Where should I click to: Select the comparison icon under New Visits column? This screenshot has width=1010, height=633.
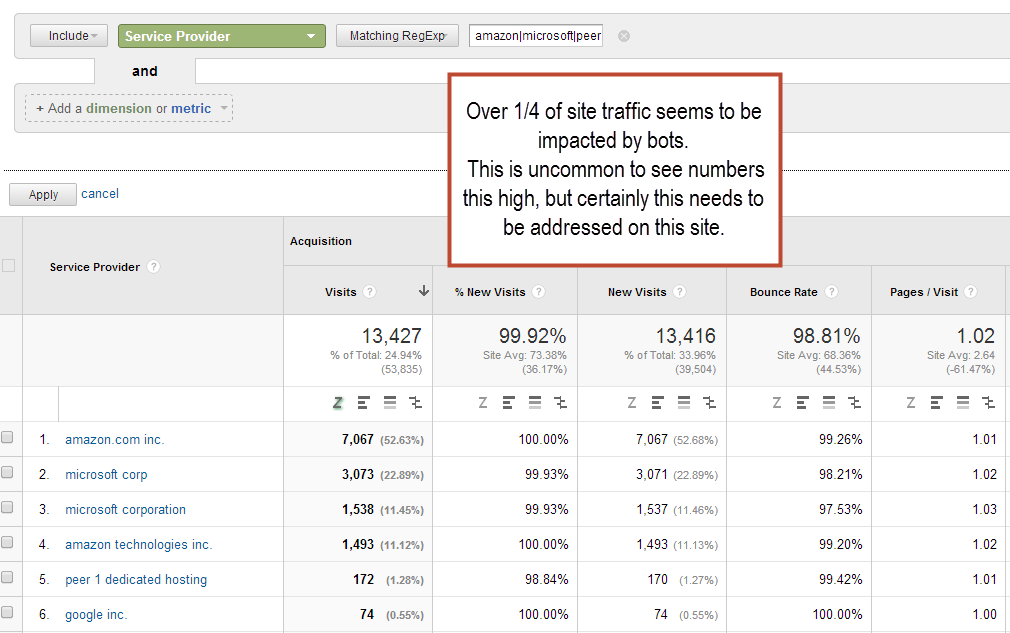point(710,403)
